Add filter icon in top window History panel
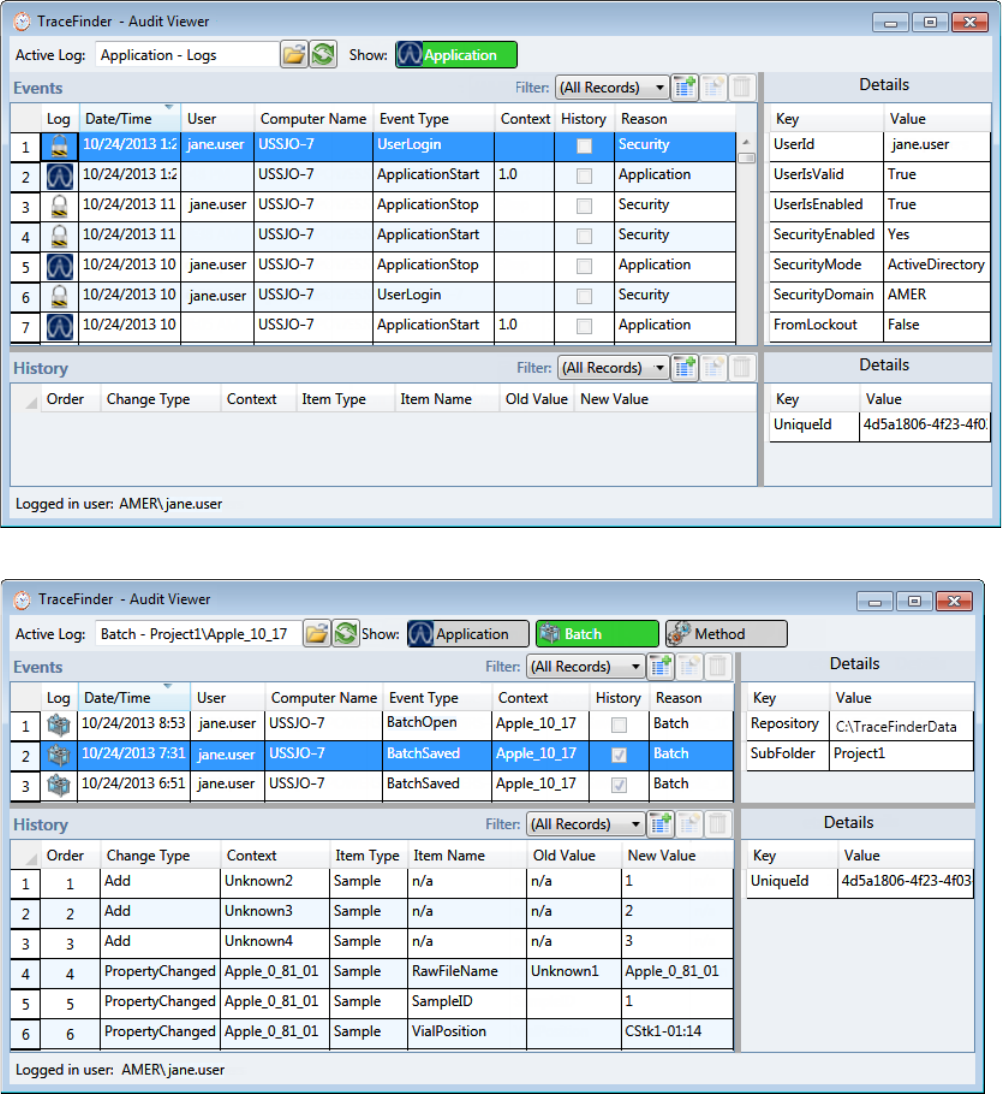The image size is (1002, 1094). tap(685, 368)
